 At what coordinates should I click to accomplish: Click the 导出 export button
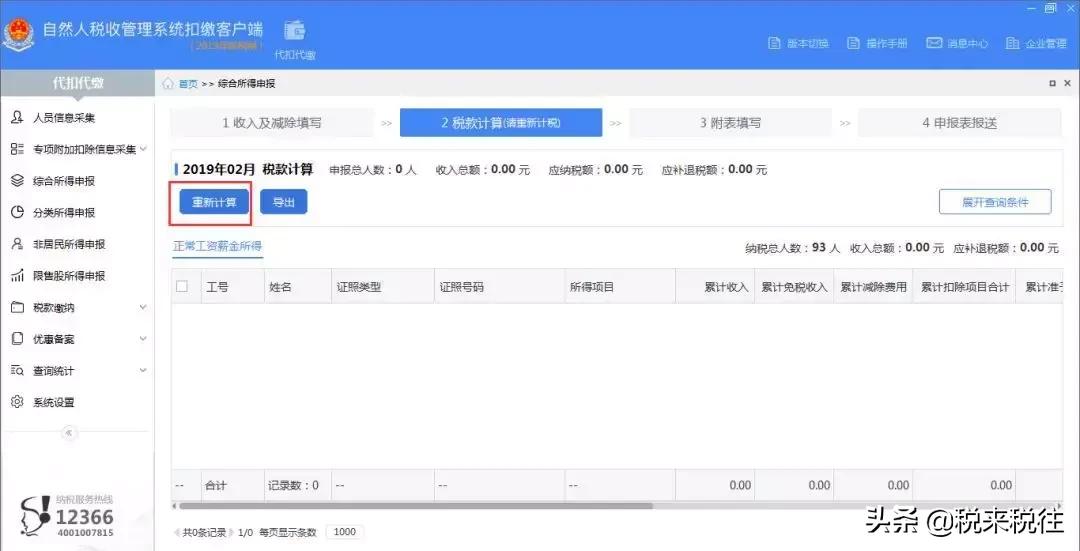pos(283,202)
